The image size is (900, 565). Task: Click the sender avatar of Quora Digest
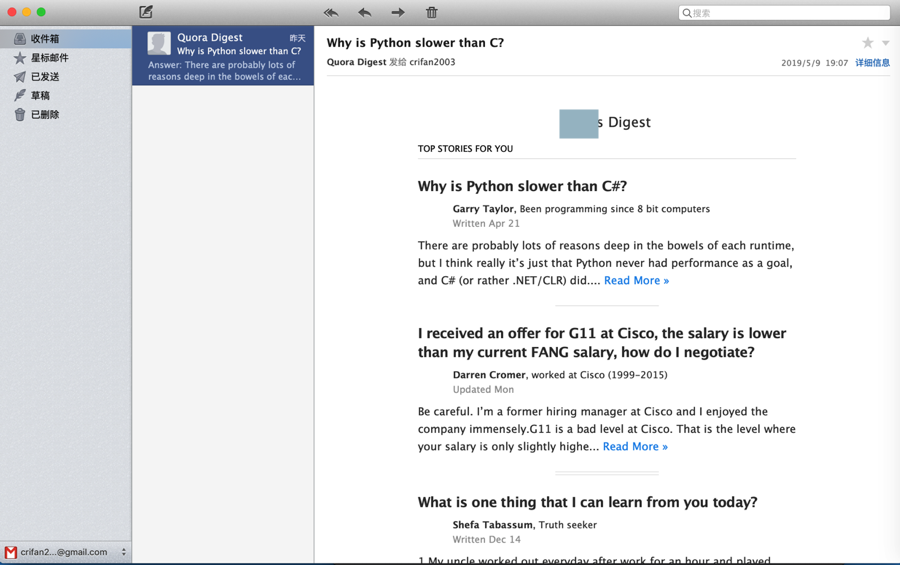(x=159, y=43)
